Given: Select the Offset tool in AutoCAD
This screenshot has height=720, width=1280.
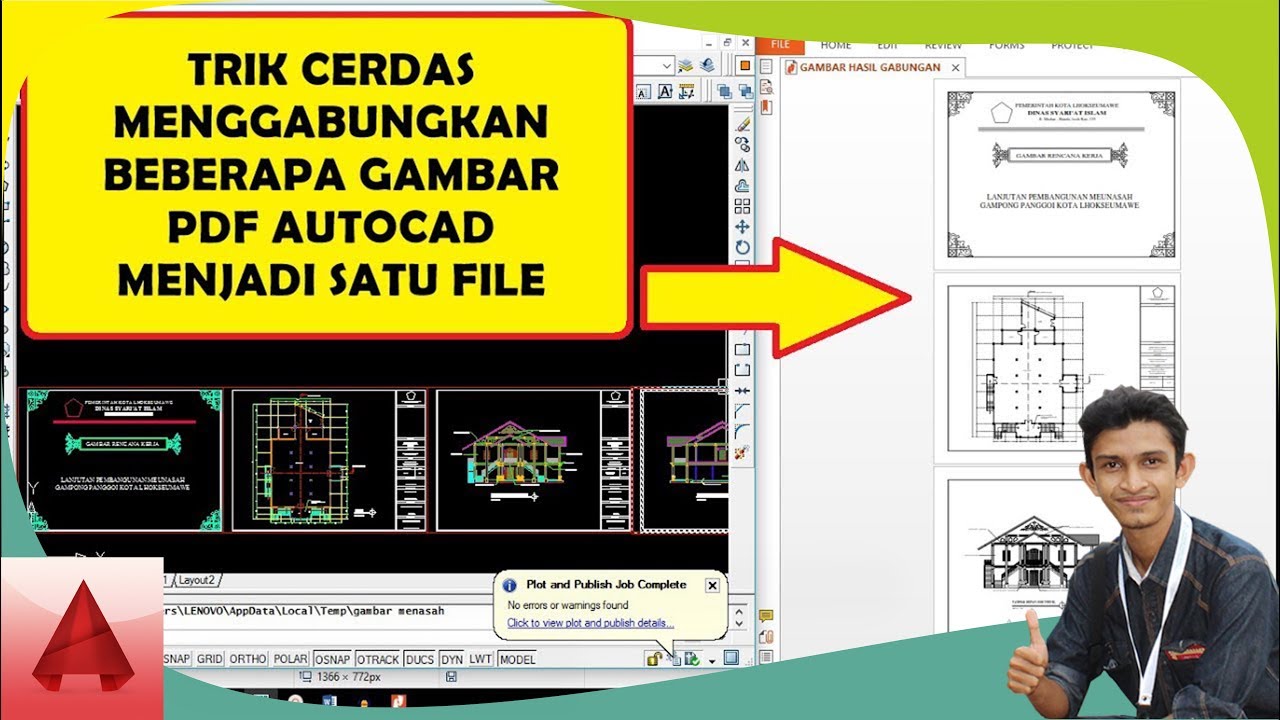Looking at the screenshot, I should [743, 186].
